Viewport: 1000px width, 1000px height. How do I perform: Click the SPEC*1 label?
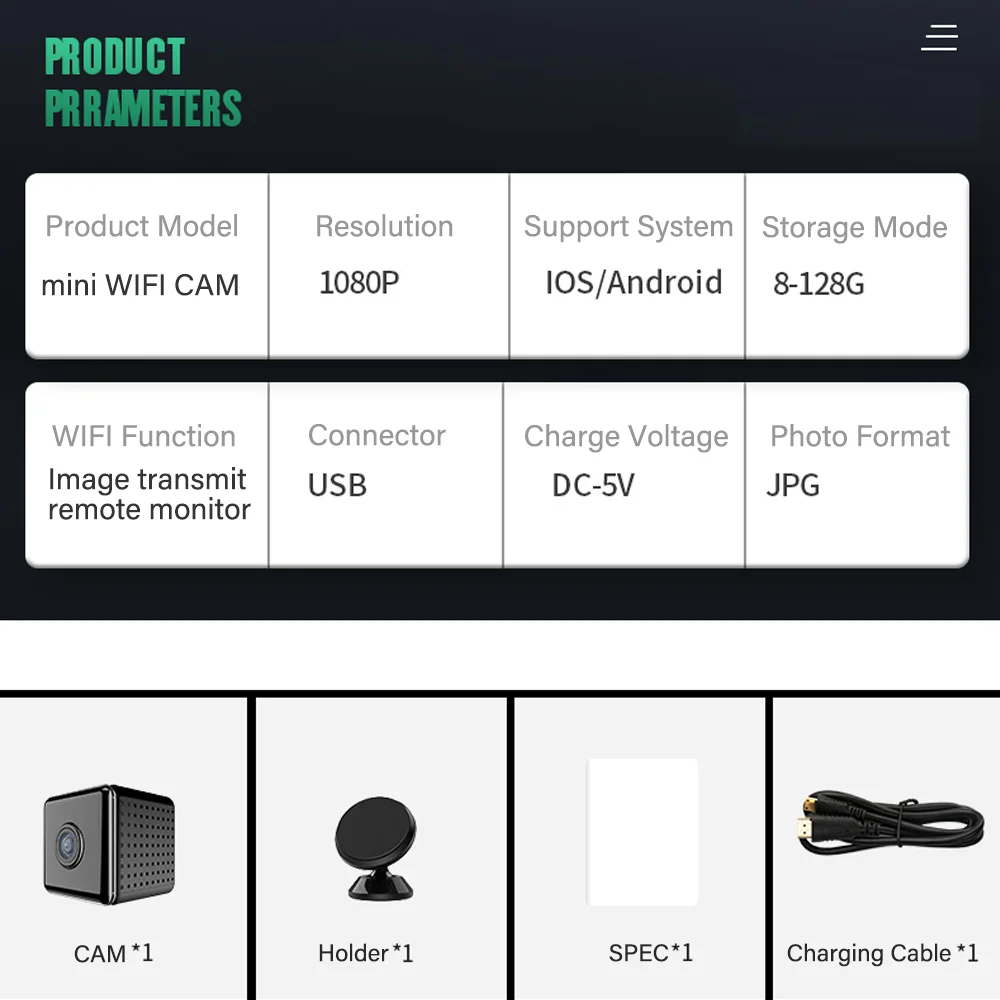[651, 953]
